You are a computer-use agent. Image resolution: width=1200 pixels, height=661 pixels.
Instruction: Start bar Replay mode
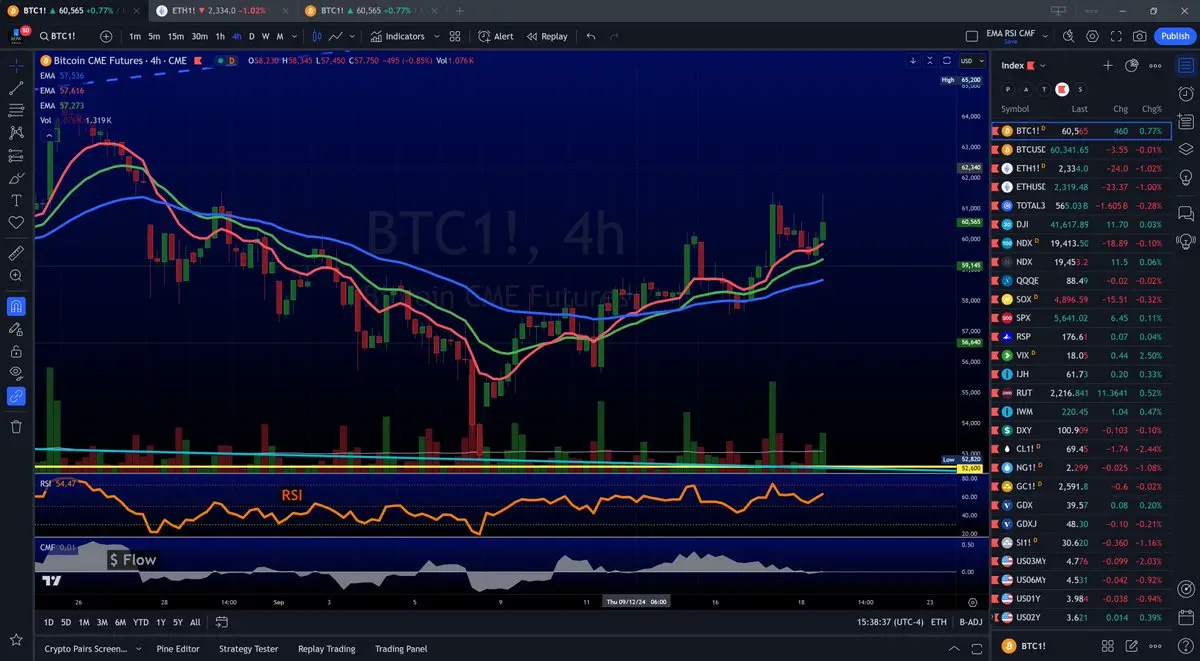546,36
